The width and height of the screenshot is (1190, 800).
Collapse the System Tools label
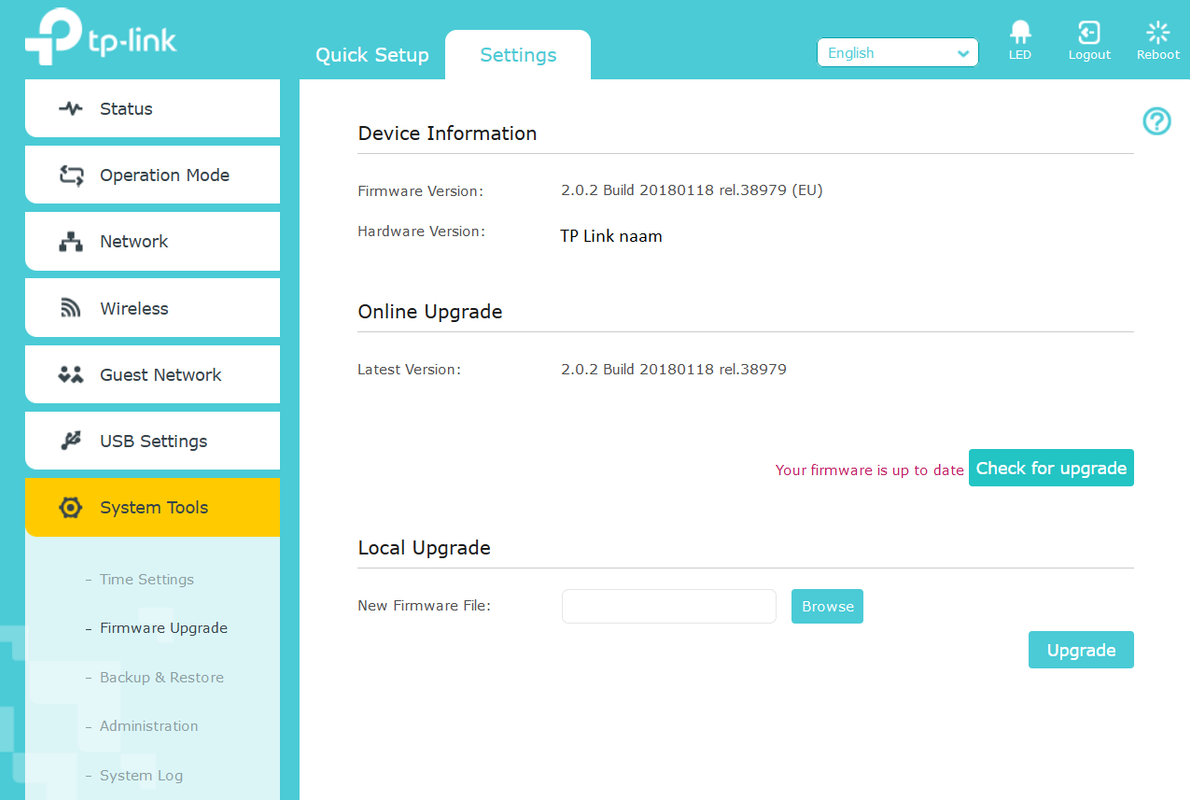(x=154, y=507)
